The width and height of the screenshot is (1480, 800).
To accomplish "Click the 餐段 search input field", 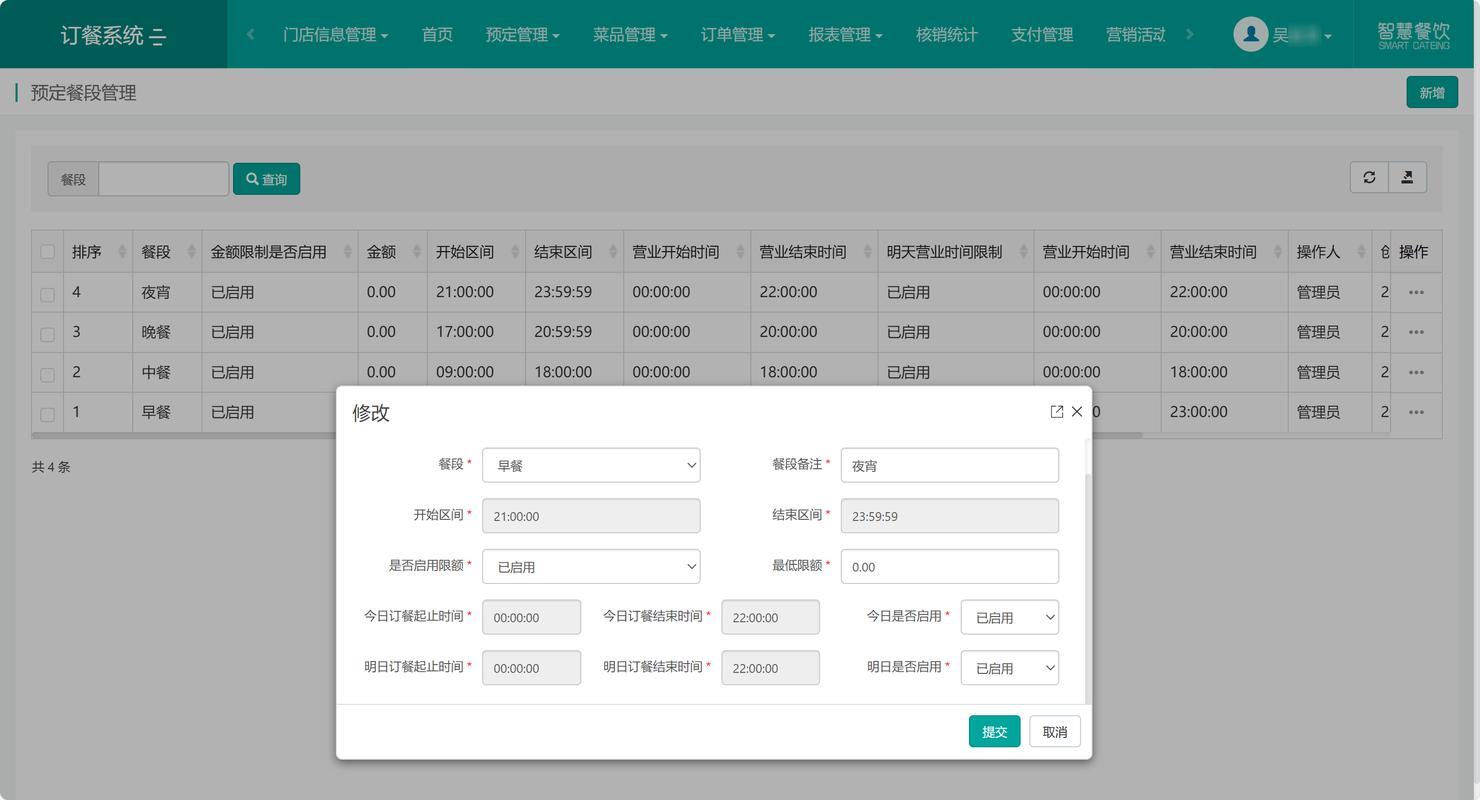I will tap(164, 179).
